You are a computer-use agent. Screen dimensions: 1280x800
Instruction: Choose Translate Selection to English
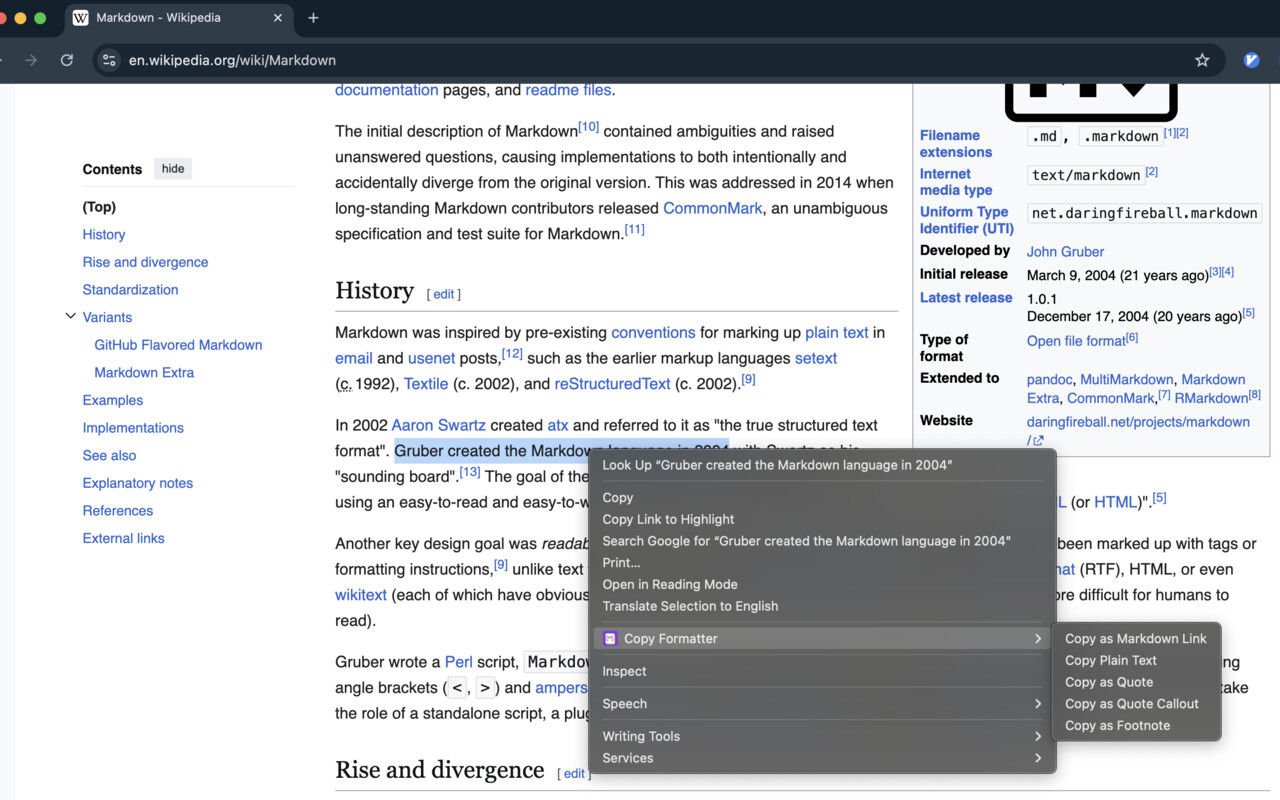(x=822, y=606)
